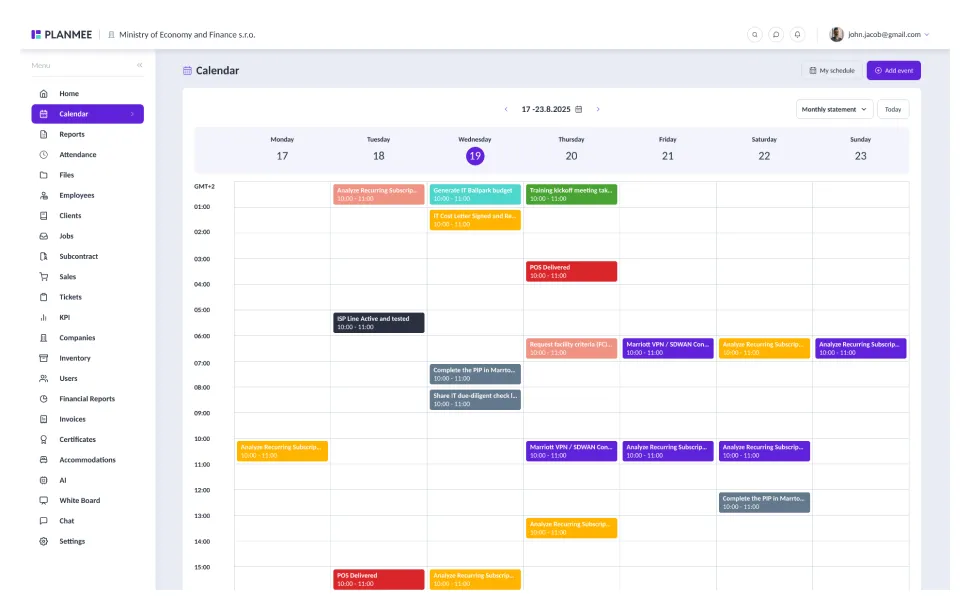Go to previous week with left arrow

coord(506,110)
